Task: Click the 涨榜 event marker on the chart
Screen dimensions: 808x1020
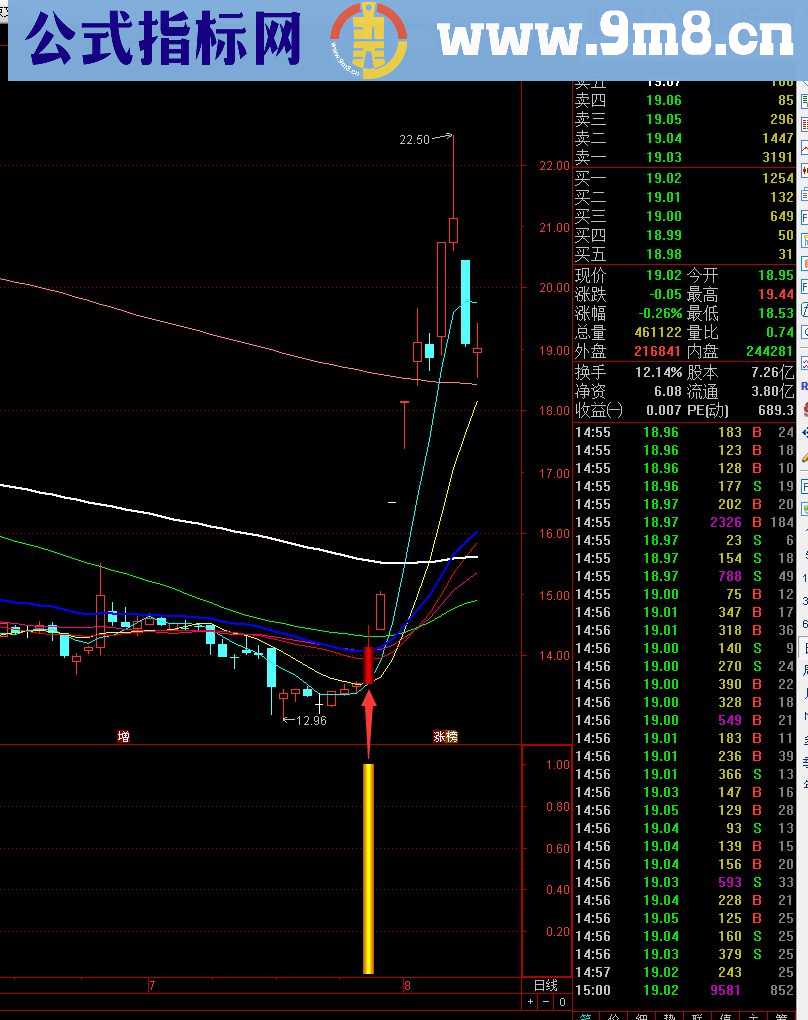Action: coord(445,737)
